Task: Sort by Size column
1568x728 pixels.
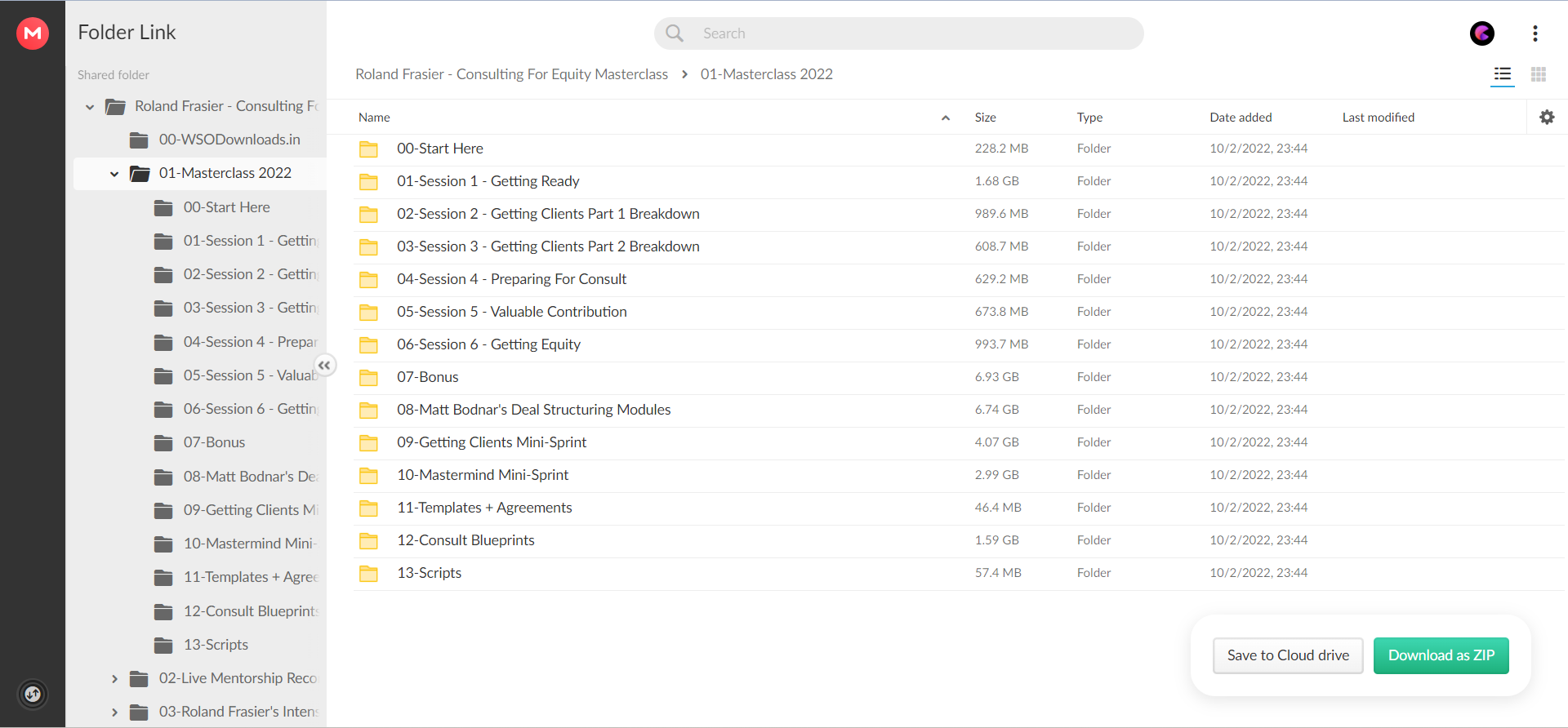Action: (x=985, y=118)
